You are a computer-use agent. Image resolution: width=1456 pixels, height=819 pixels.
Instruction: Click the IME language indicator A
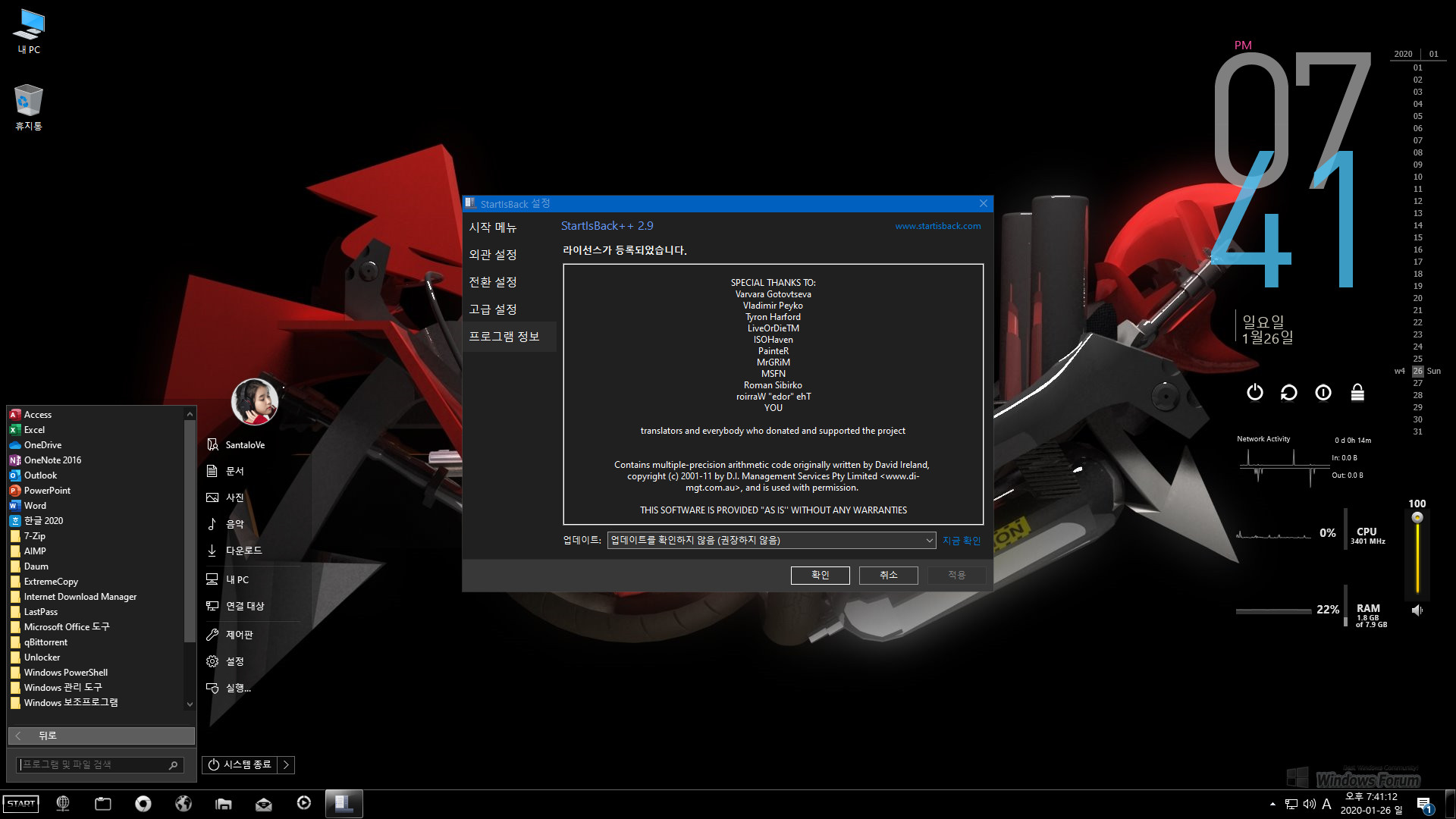pyautogui.click(x=1326, y=804)
